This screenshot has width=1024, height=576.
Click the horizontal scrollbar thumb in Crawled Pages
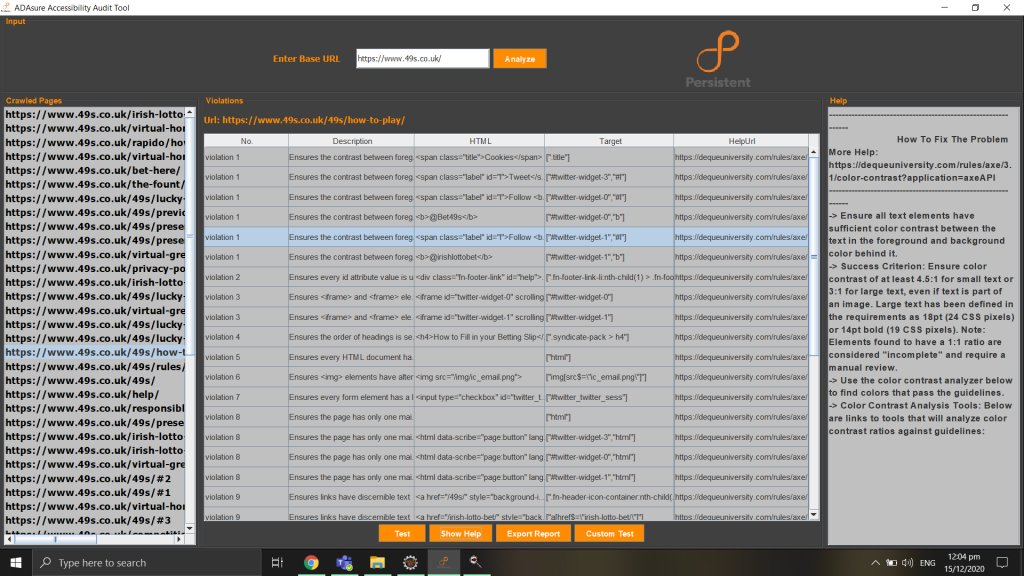56,539
